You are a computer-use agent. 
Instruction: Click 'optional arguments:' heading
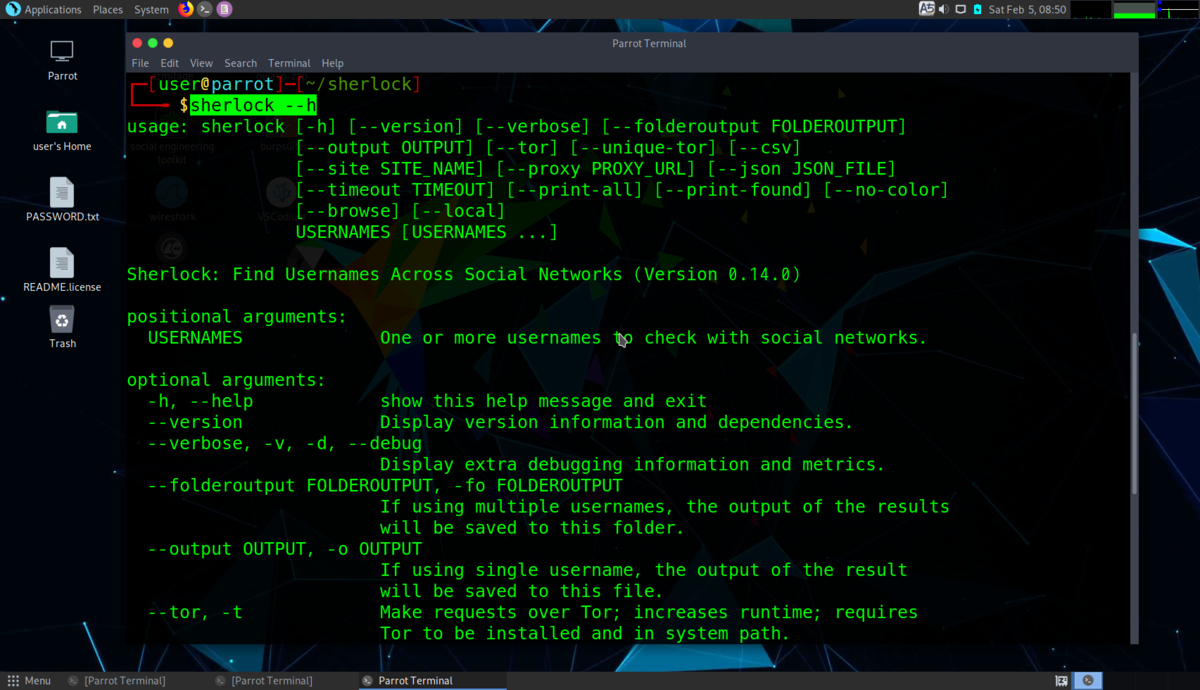tap(226, 380)
